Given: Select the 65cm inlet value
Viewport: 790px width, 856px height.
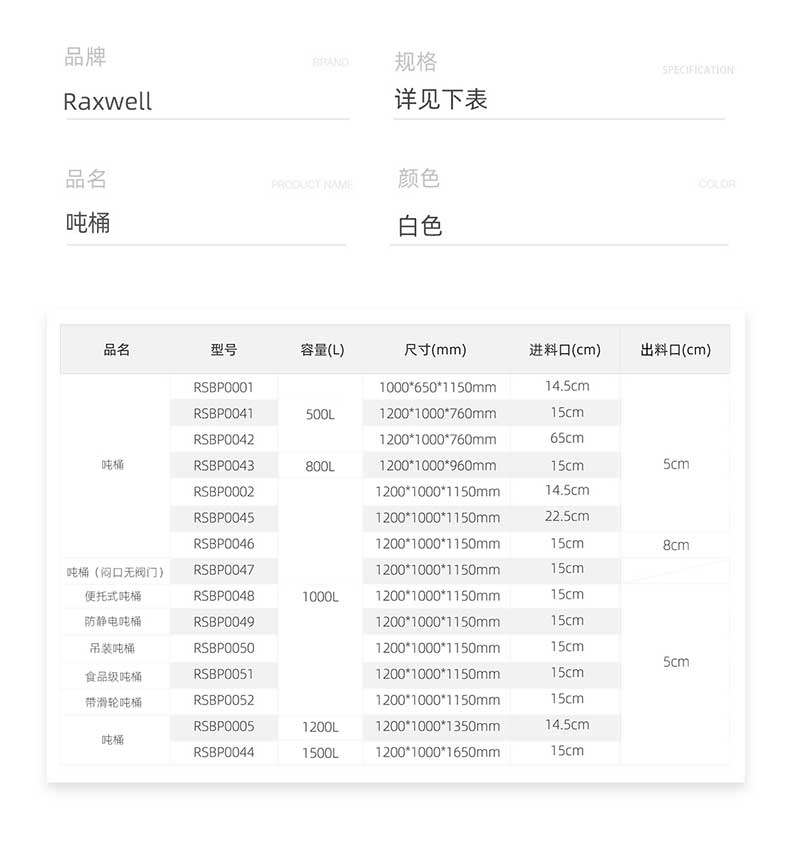Looking at the screenshot, I should [566, 438].
